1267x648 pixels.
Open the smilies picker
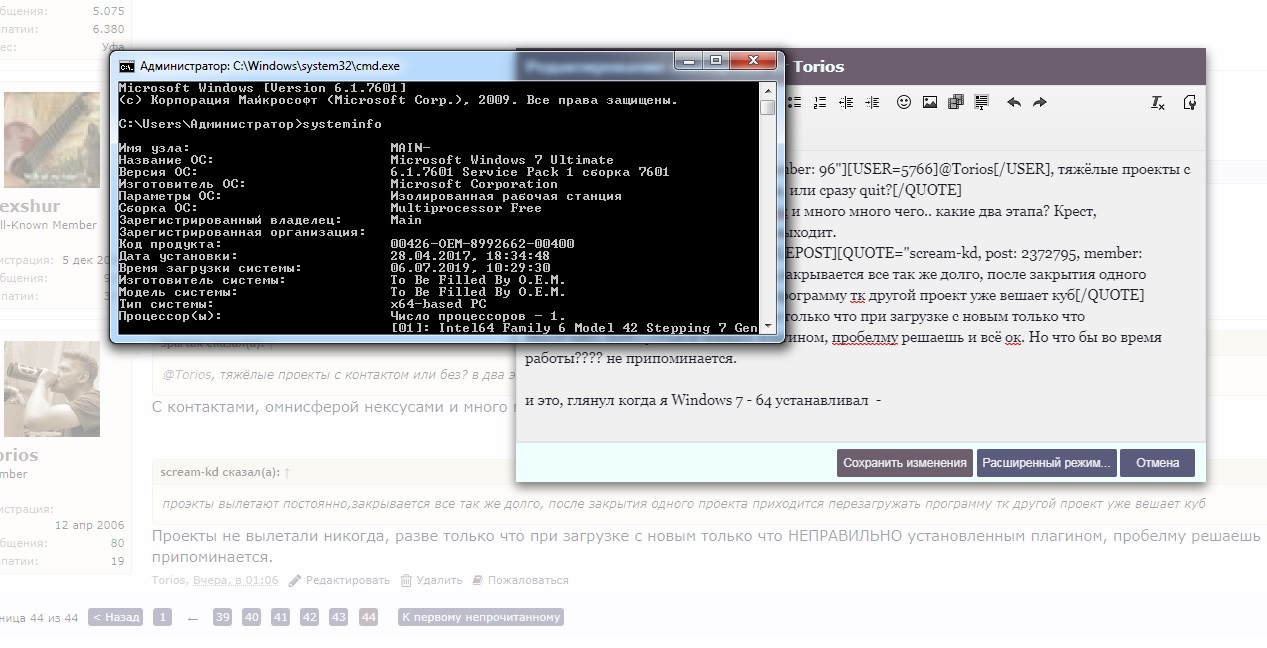coord(904,102)
